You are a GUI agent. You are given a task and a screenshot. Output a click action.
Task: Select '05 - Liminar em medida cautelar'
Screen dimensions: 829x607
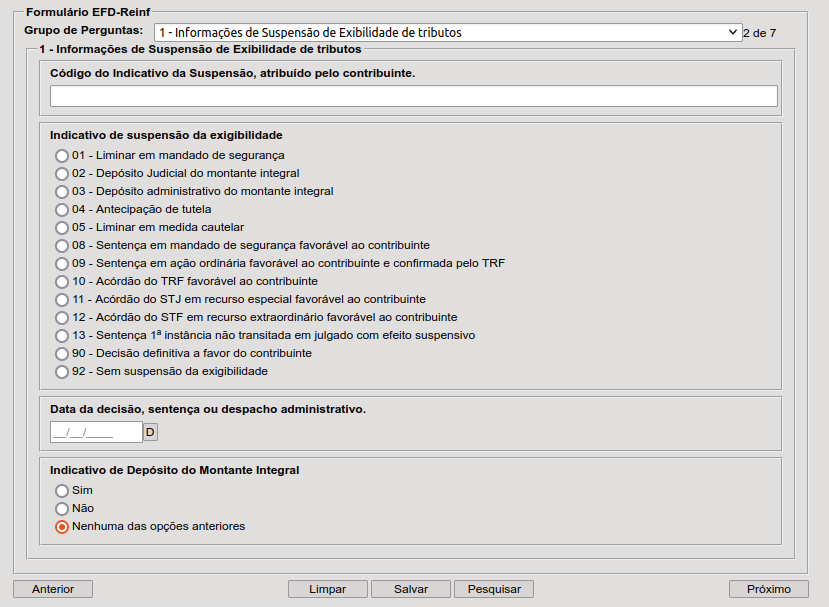62,228
